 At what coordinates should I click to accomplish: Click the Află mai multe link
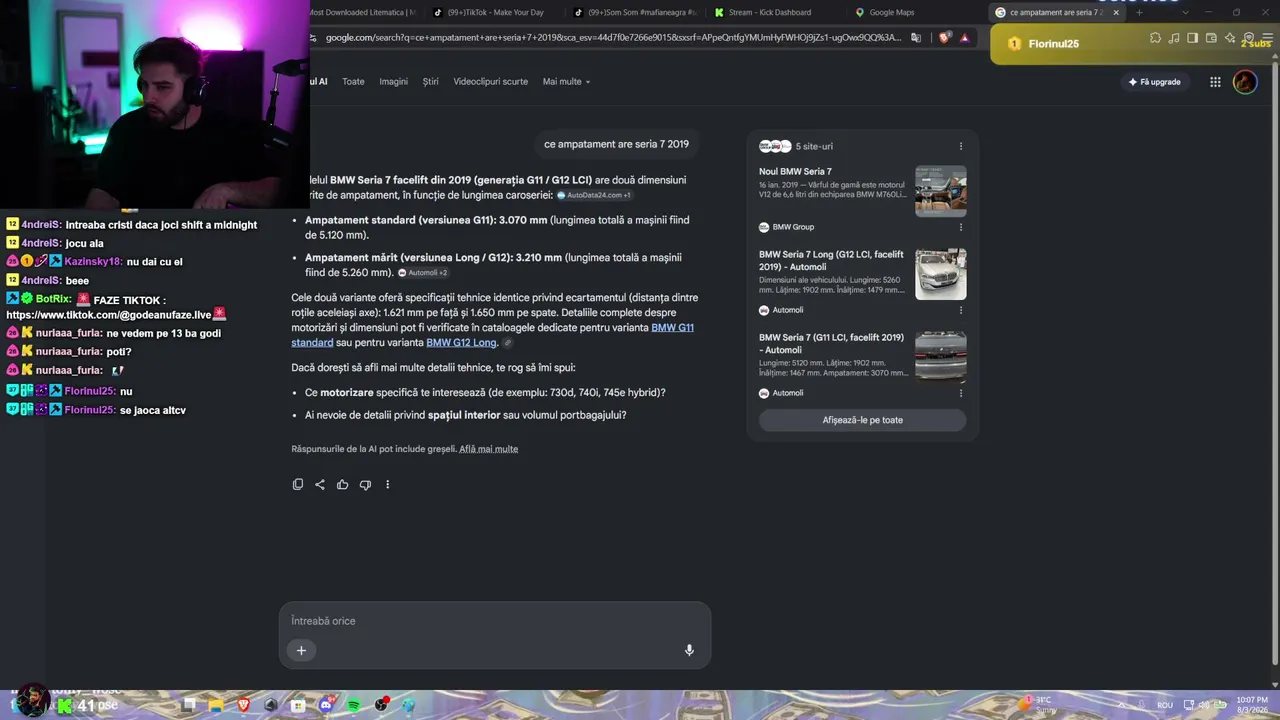tap(488, 449)
